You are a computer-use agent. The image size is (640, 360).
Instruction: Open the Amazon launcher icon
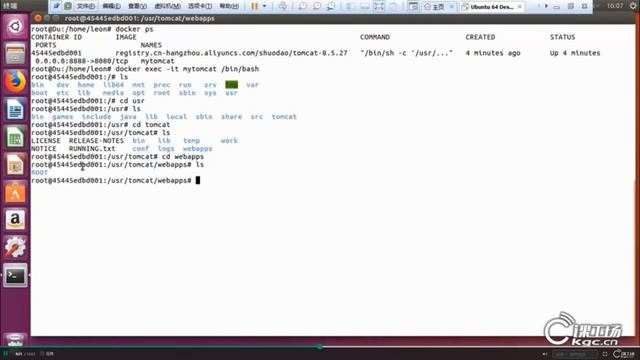pos(15,220)
